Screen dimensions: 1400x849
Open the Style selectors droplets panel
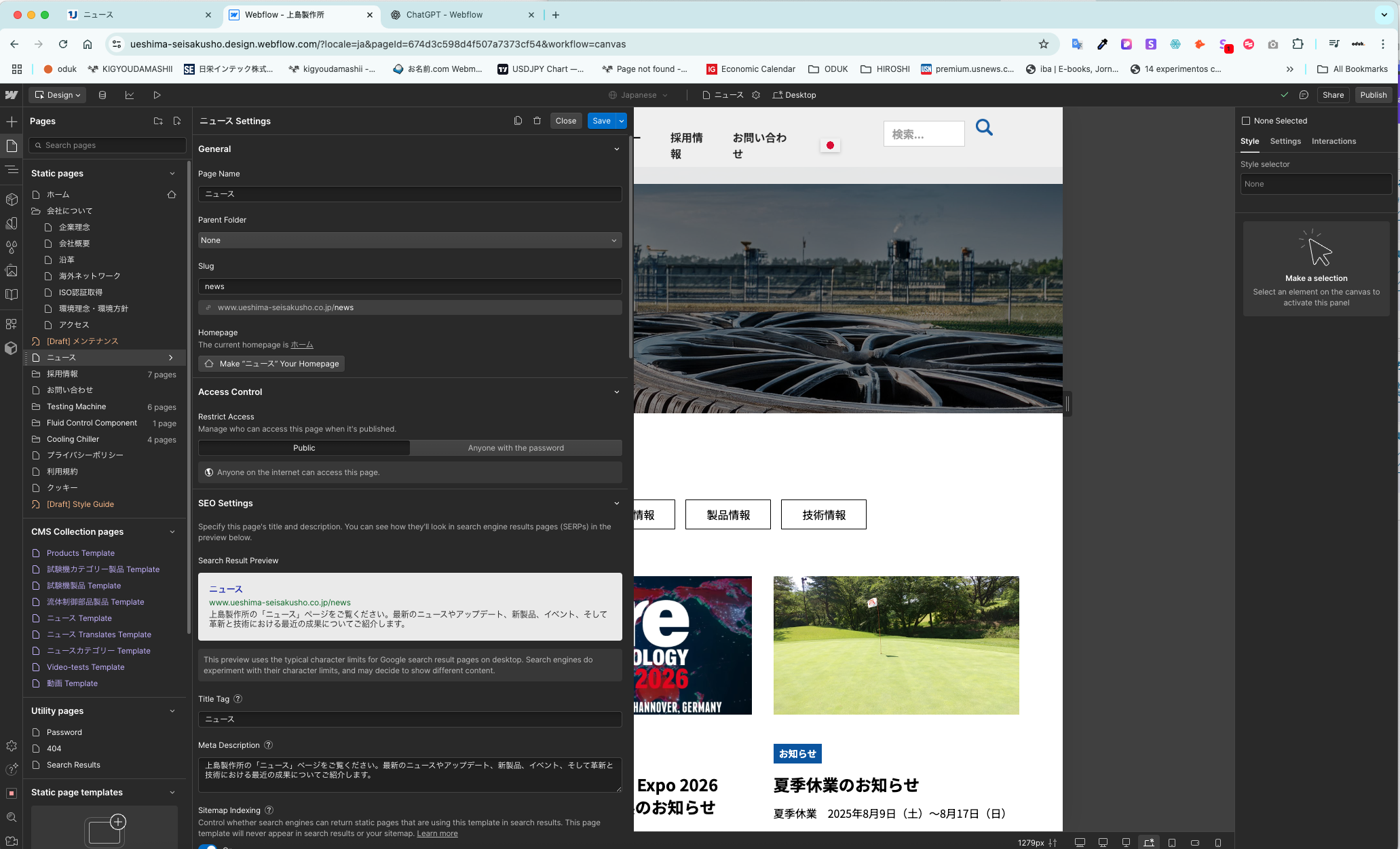[12, 247]
